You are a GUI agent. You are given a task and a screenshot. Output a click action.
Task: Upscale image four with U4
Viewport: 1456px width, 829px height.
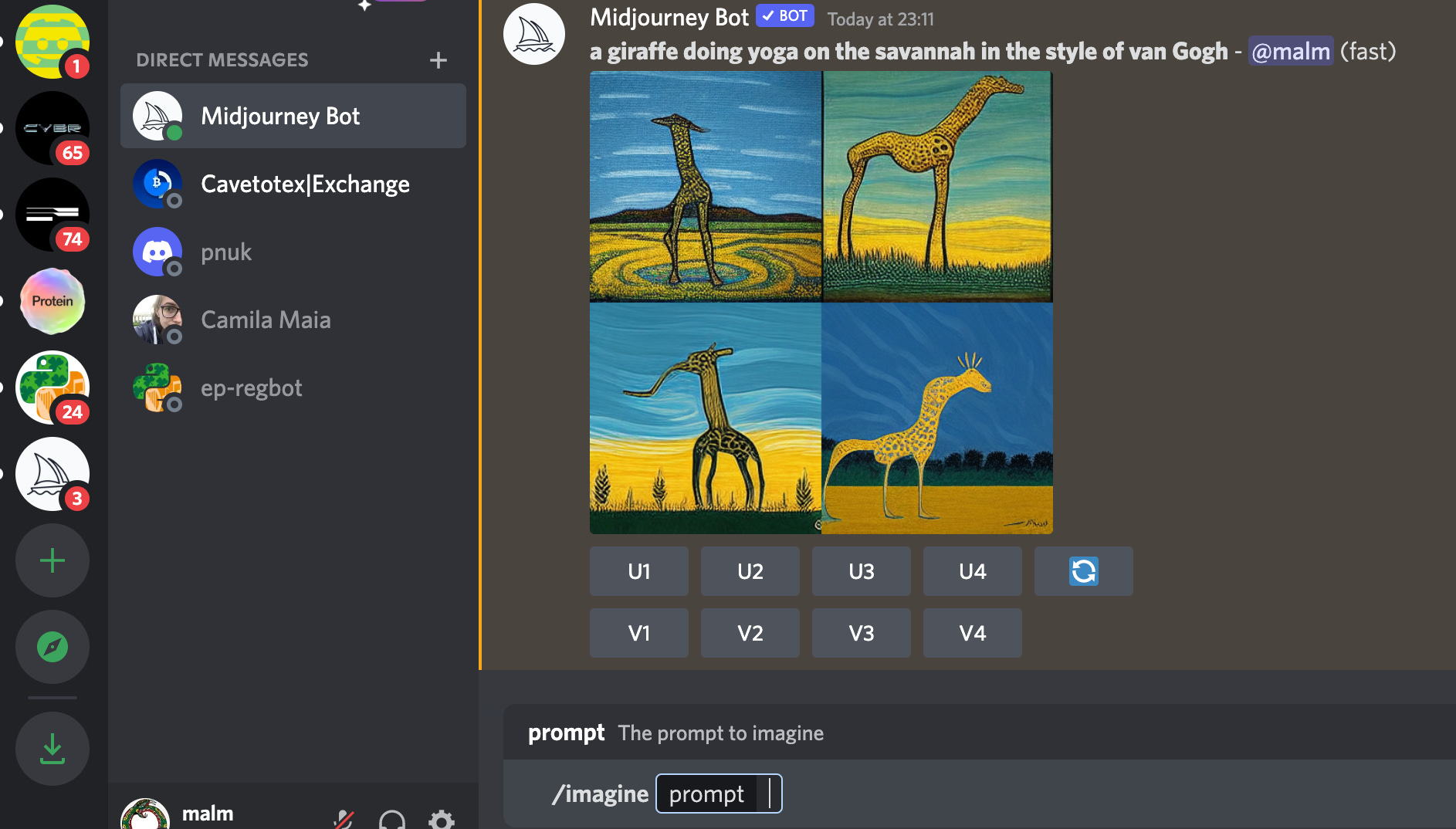coord(973,571)
